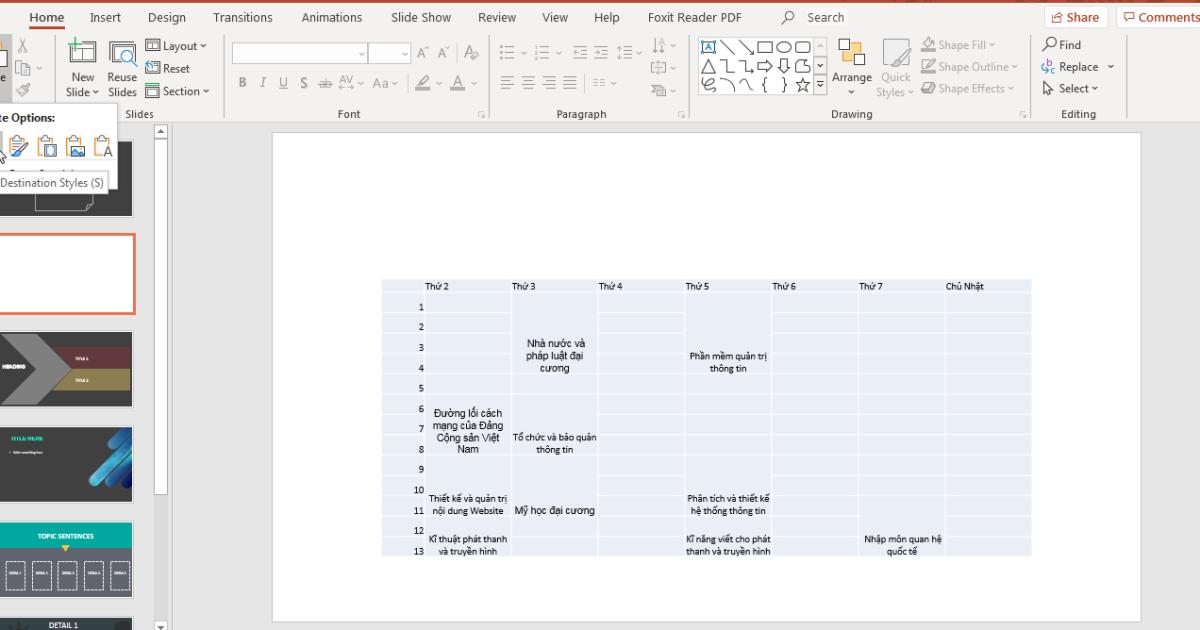
Task: Open the Section dropdown menu
Action: (178, 91)
